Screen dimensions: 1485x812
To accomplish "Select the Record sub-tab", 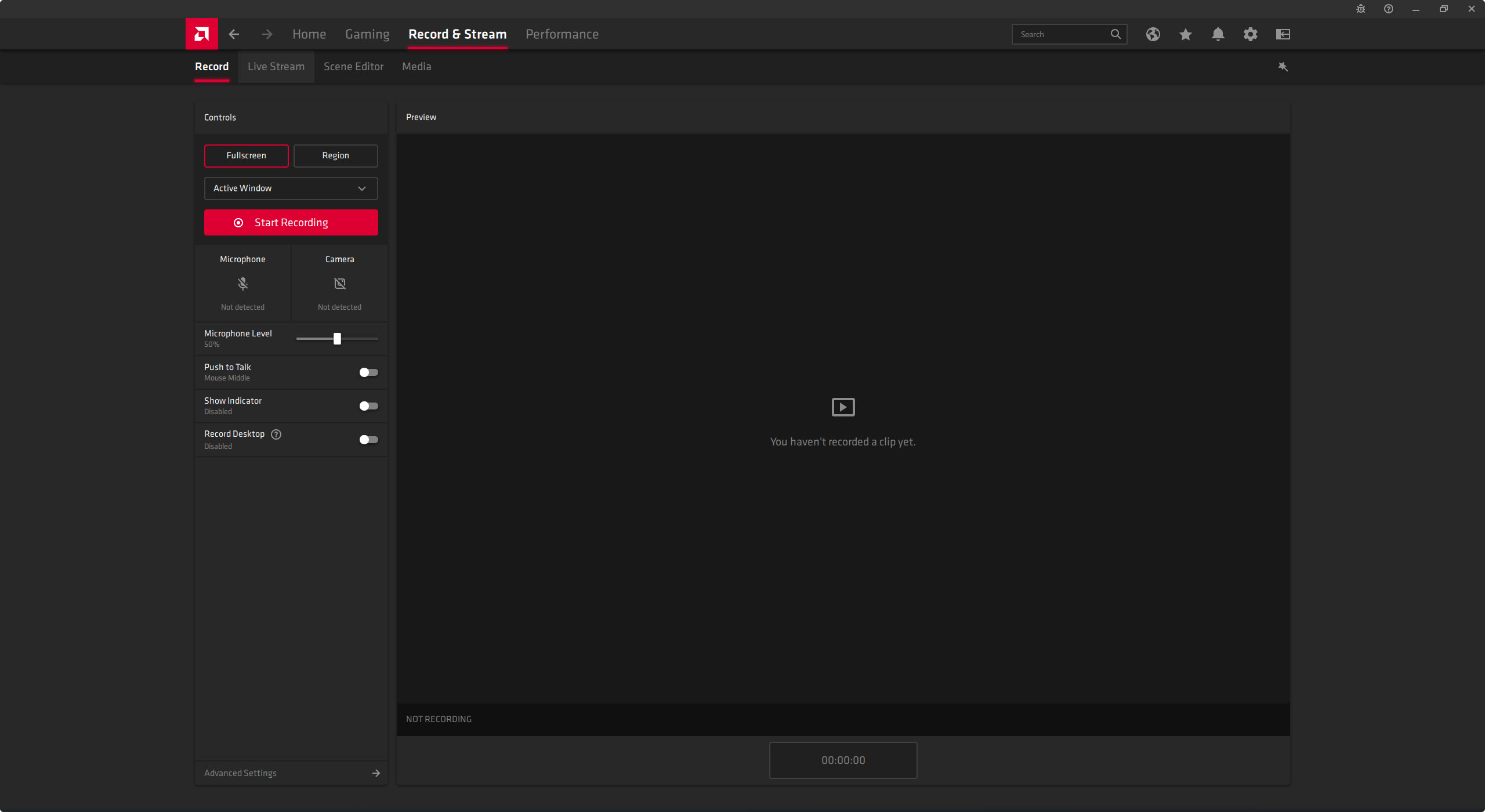I will coord(212,67).
